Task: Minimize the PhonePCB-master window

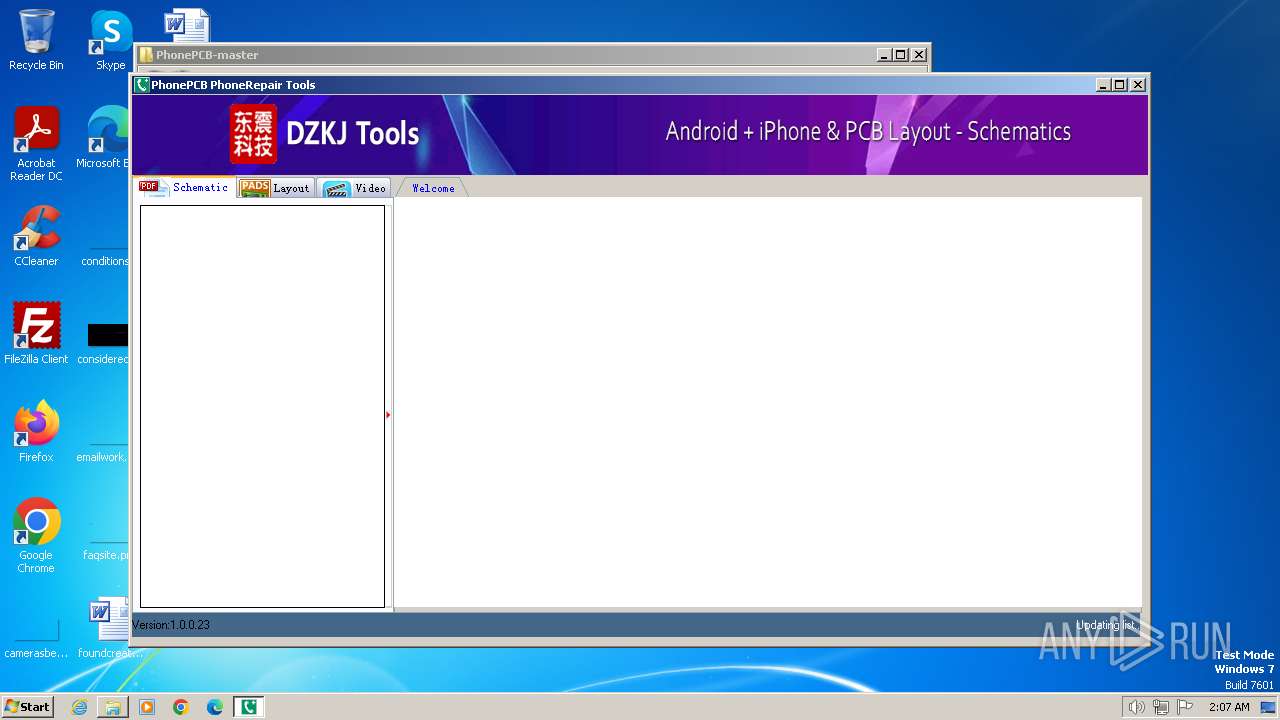Action: [x=884, y=55]
